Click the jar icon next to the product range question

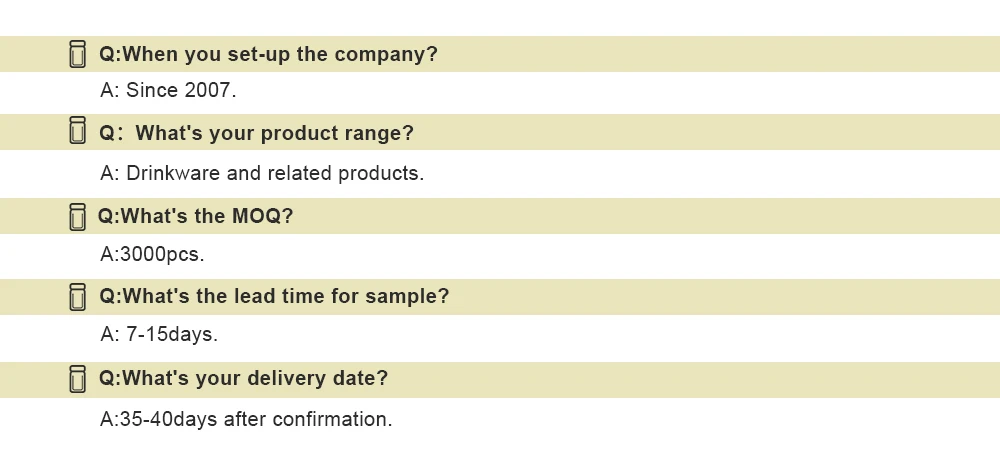[78, 132]
